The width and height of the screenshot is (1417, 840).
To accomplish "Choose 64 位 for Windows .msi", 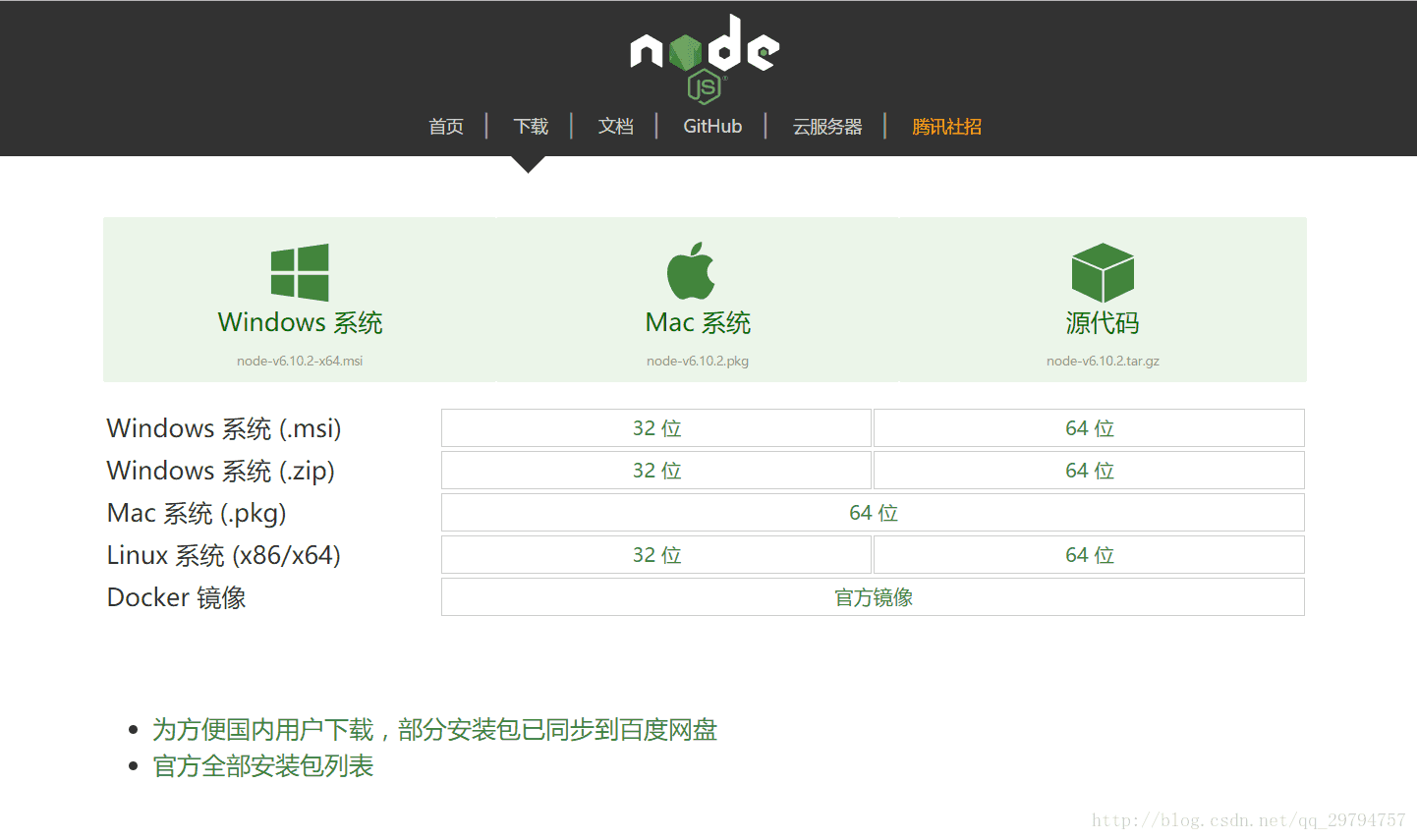I will [x=1089, y=428].
